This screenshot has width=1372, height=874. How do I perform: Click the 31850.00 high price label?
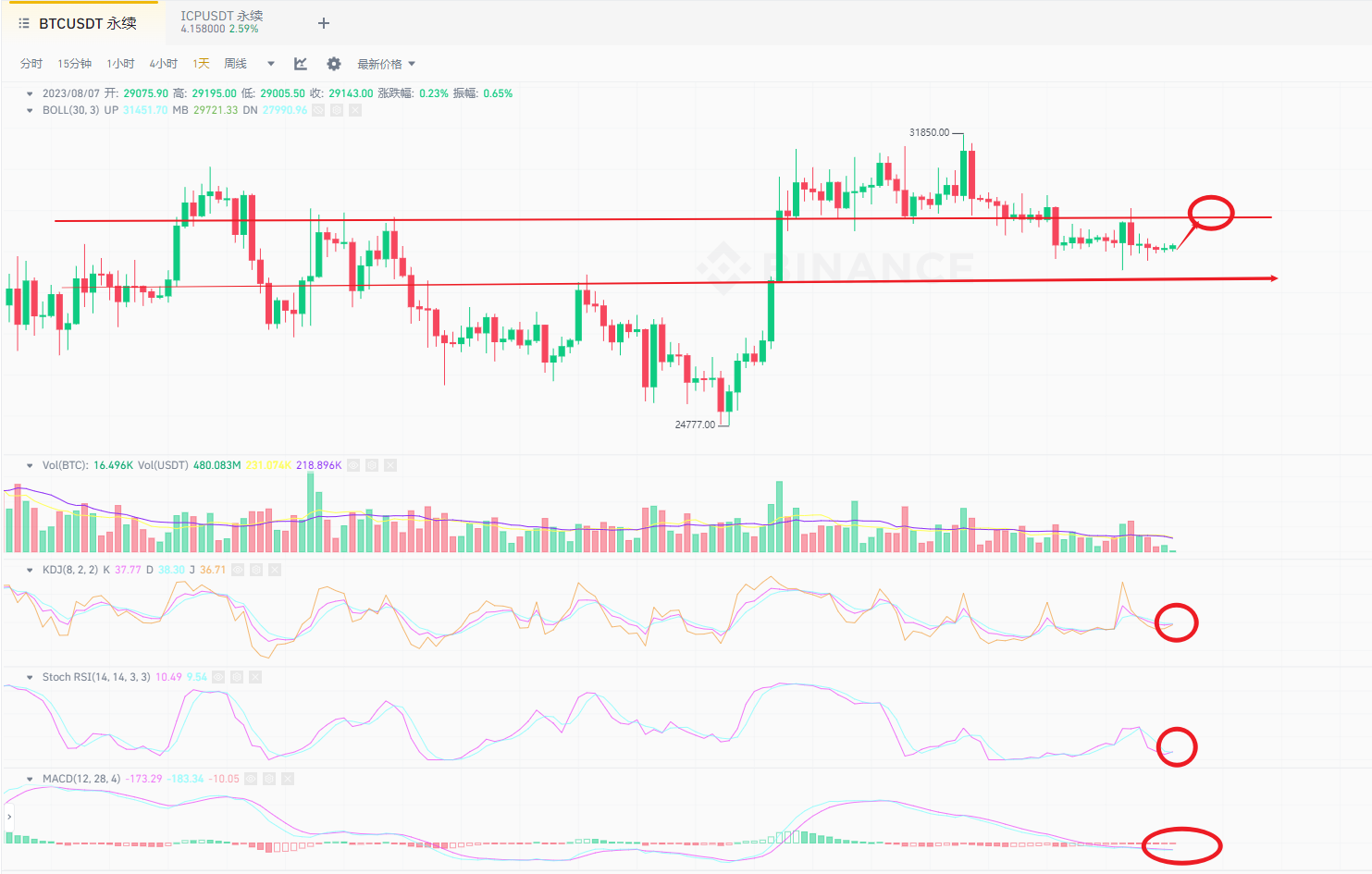[929, 132]
